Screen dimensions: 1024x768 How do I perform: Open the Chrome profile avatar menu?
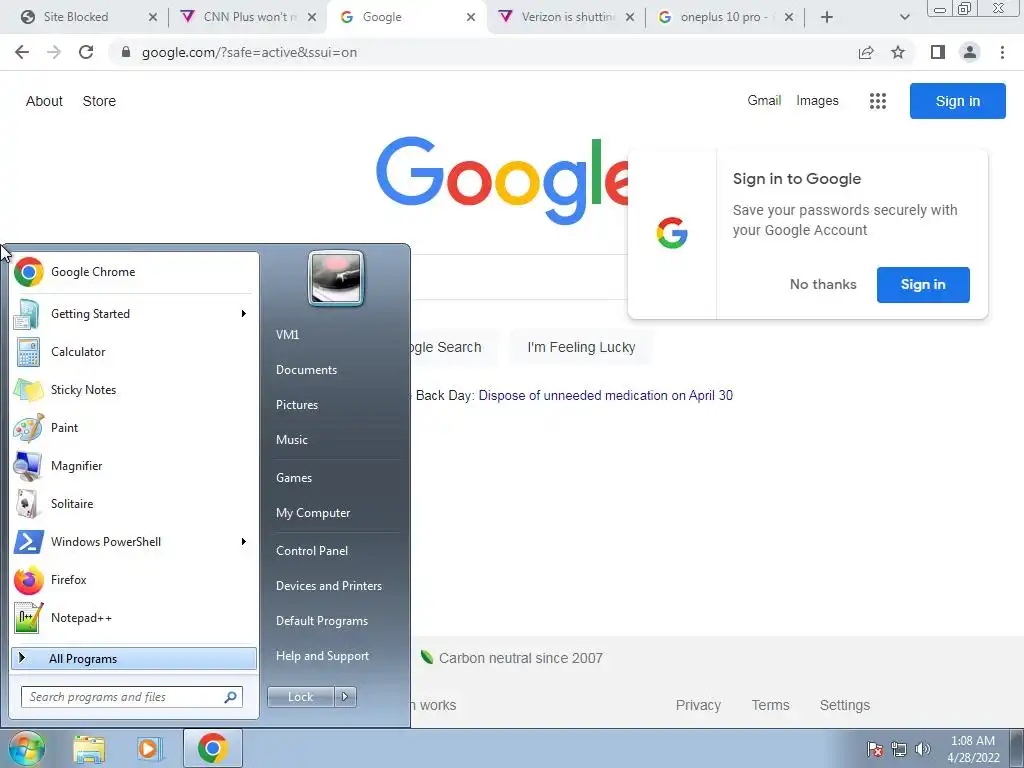pyautogui.click(x=970, y=52)
